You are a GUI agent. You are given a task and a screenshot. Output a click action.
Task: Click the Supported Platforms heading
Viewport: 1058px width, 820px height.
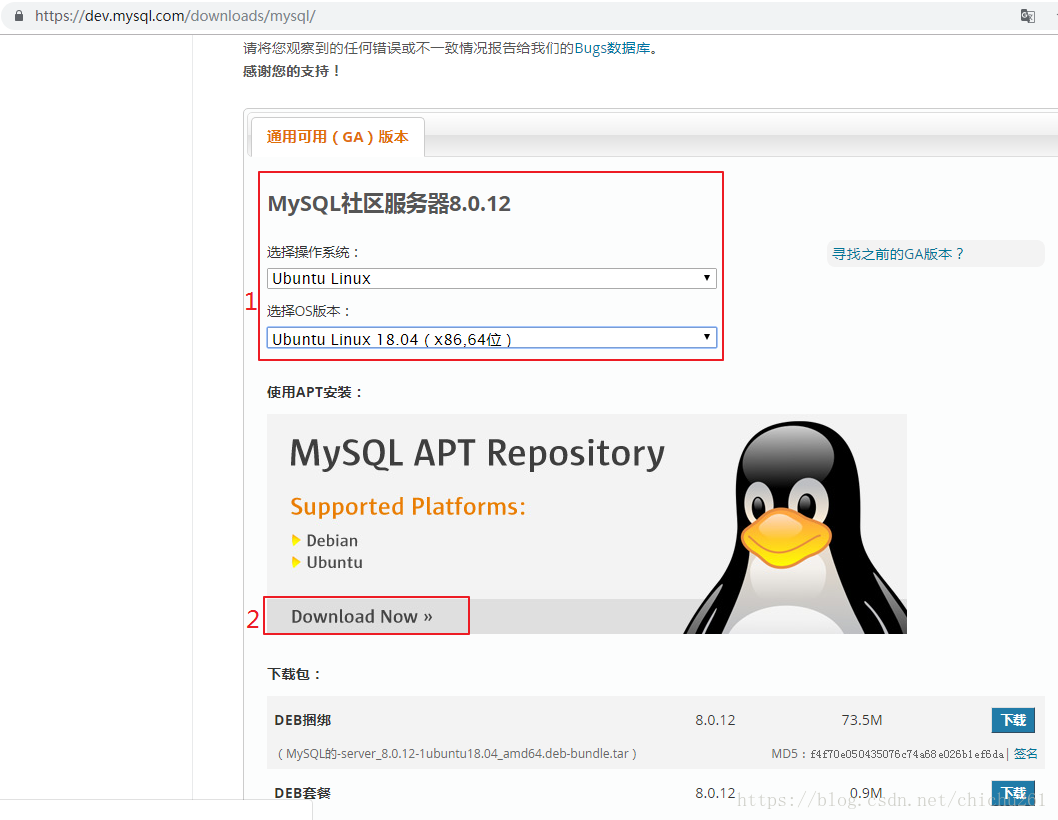[x=408, y=507]
